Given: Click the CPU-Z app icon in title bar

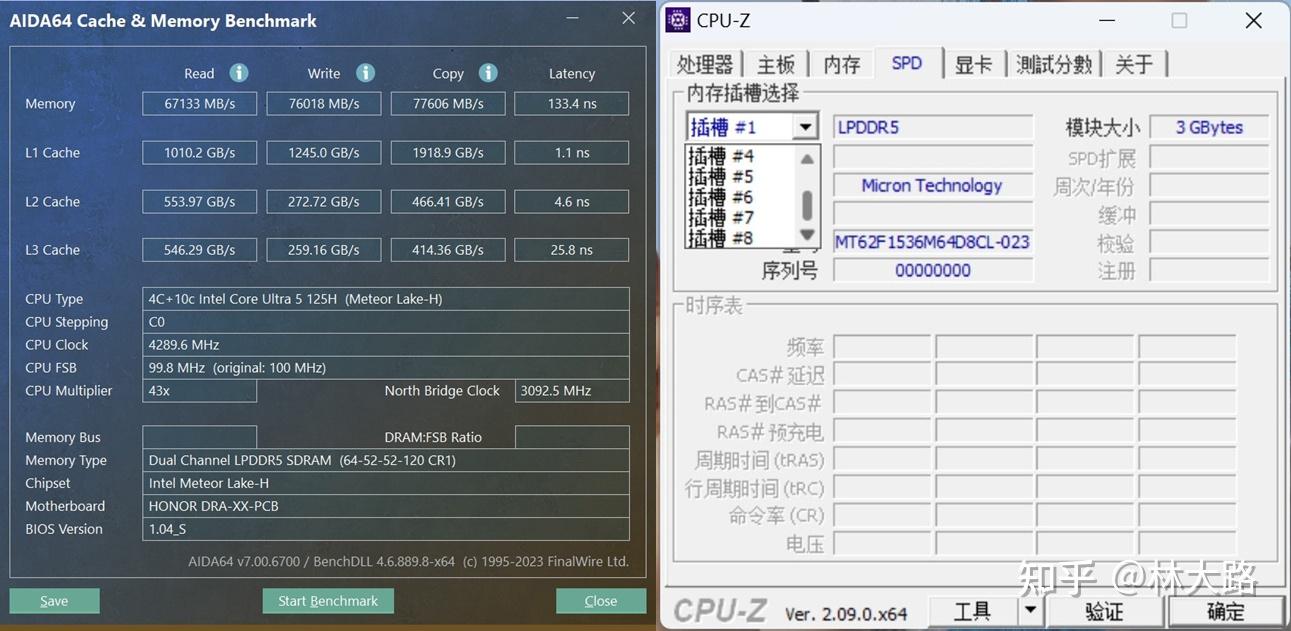Looking at the screenshot, I should click(x=678, y=20).
